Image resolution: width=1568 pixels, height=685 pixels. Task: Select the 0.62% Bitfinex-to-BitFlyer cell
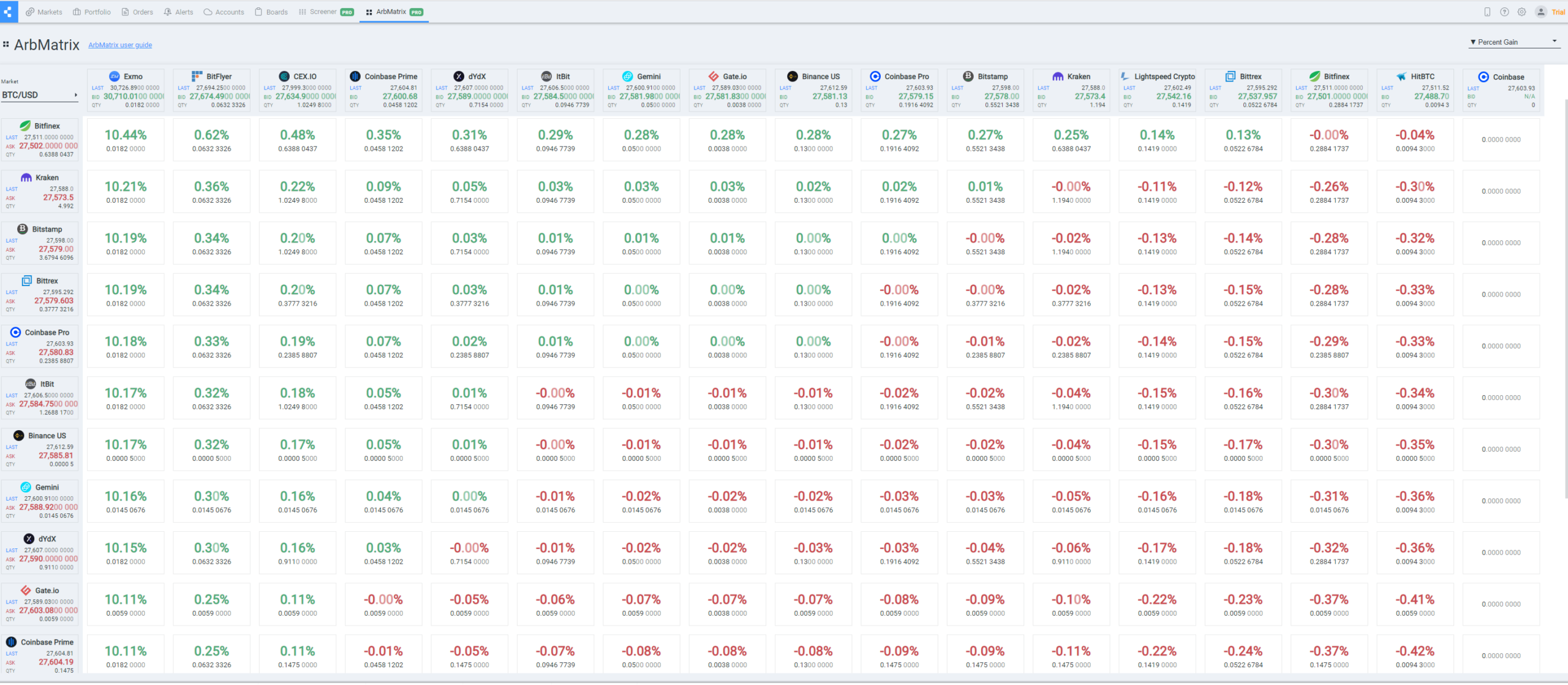tap(212, 140)
